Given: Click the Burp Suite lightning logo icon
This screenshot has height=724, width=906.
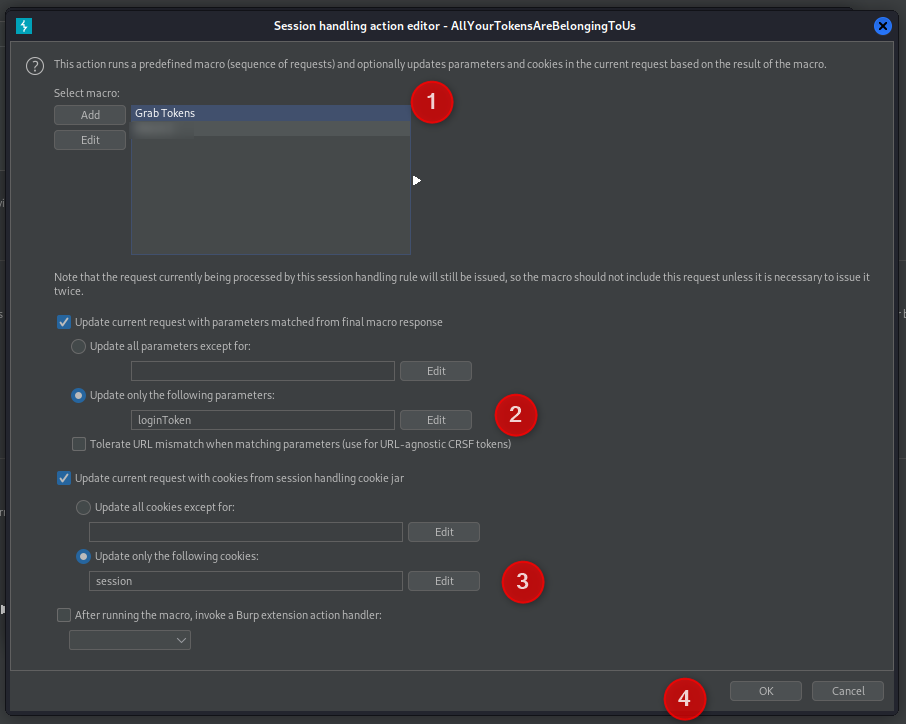Looking at the screenshot, I should [x=25, y=26].
